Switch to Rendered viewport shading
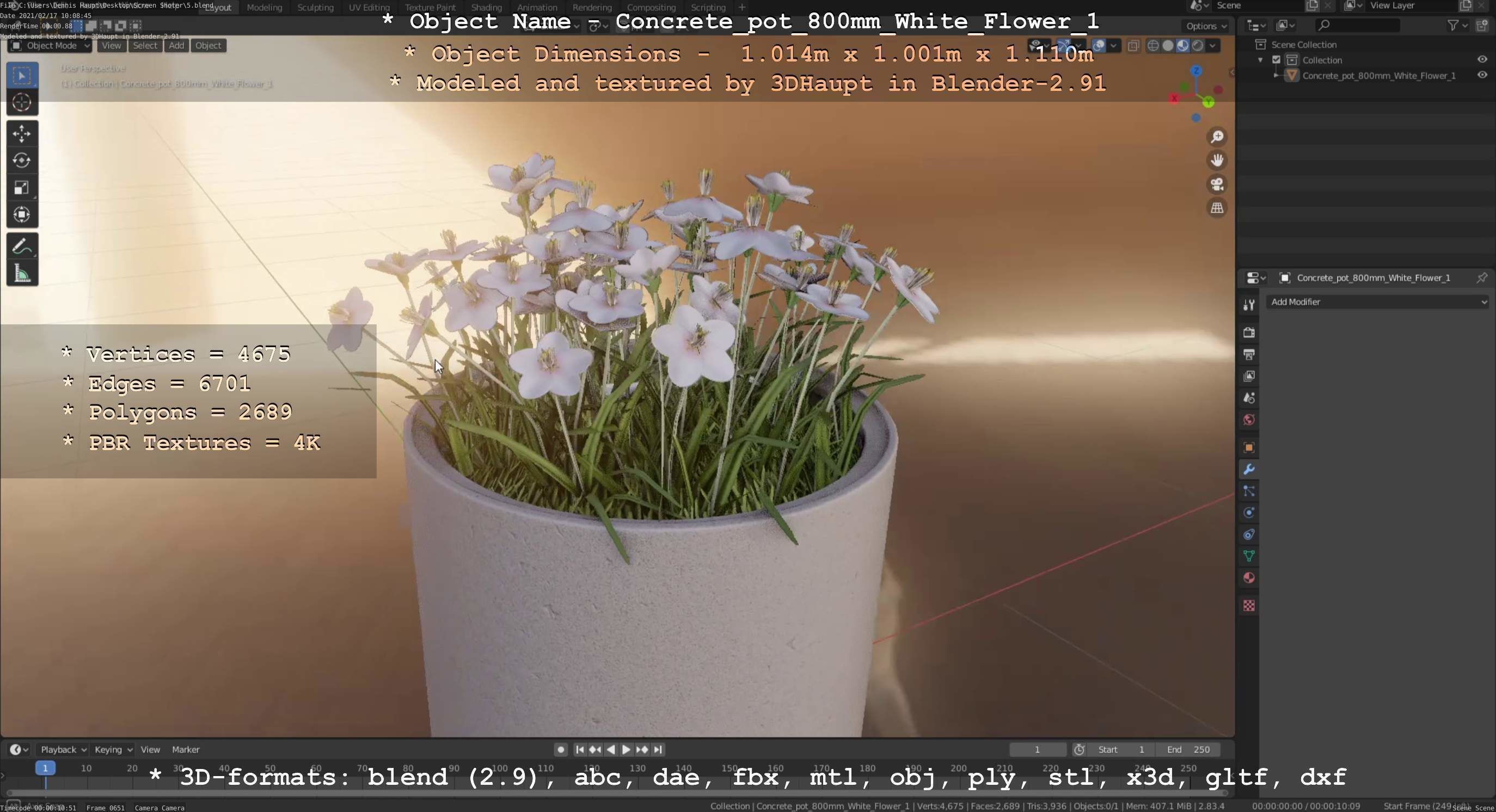 pos(1198,46)
